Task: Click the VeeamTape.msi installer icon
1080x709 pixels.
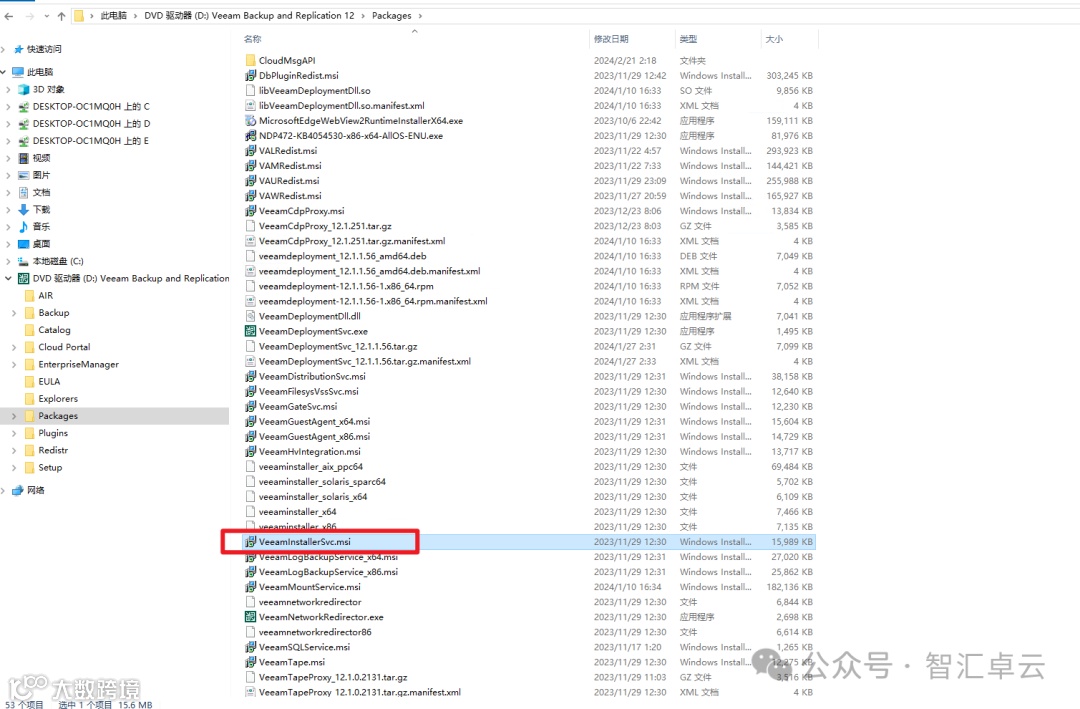Action: click(x=251, y=662)
